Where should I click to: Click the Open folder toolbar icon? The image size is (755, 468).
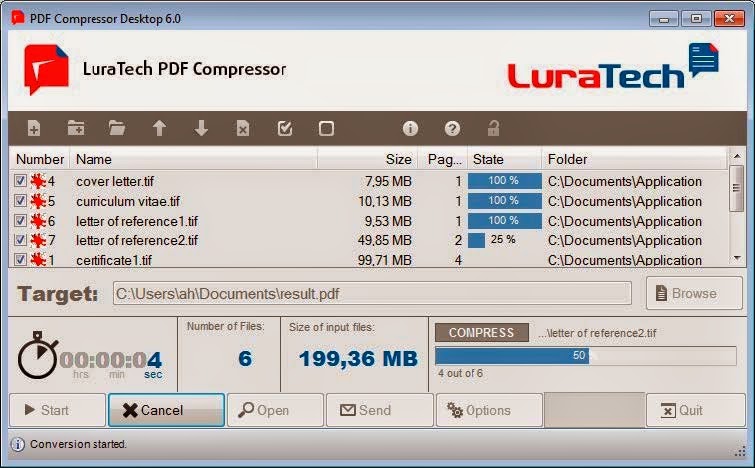pyautogui.click(x=117, y=129)
